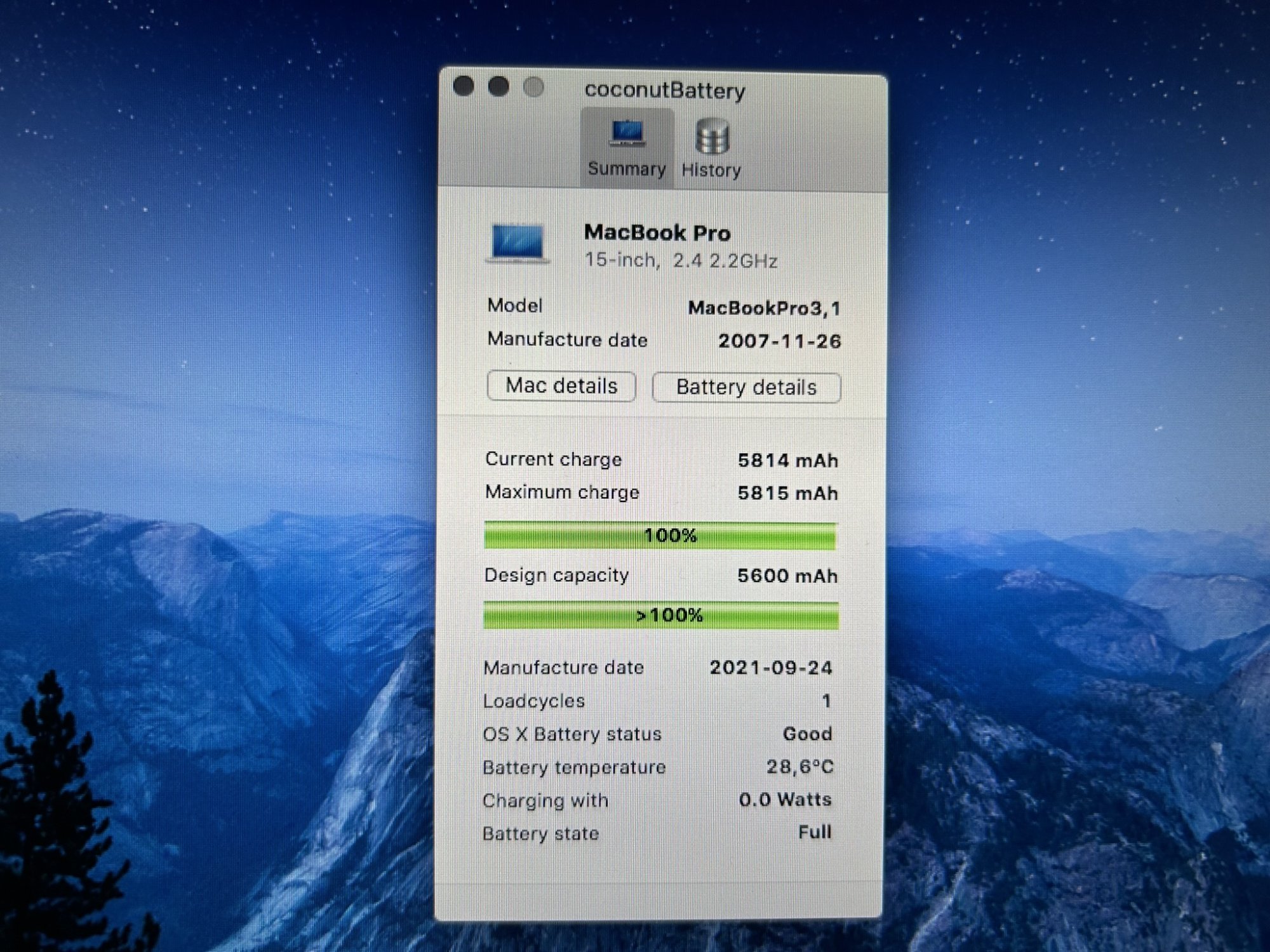Viewport: 1270px width, 952px height.
Task: Select the battery manufacture date 2021-09-24
Action: click(771, 668)
